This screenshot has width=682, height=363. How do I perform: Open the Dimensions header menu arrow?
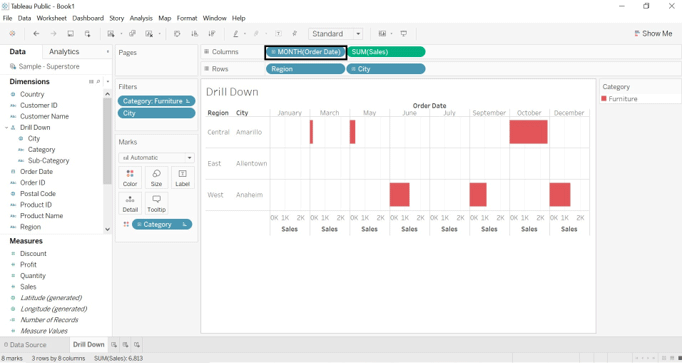pos(108,82)
